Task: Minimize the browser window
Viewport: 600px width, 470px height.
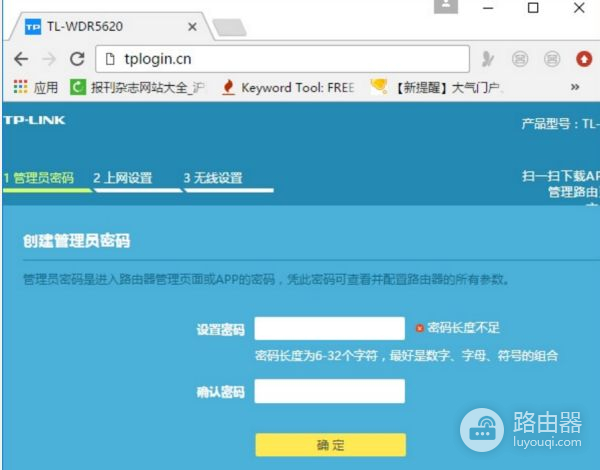Action: 488,8
